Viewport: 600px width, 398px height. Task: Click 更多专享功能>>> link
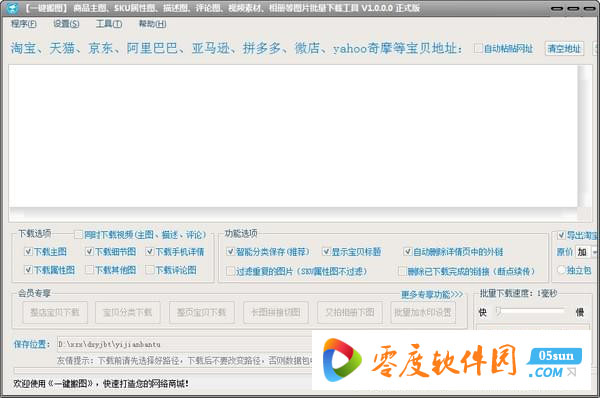pyautogui.click(x=432, y=295)
